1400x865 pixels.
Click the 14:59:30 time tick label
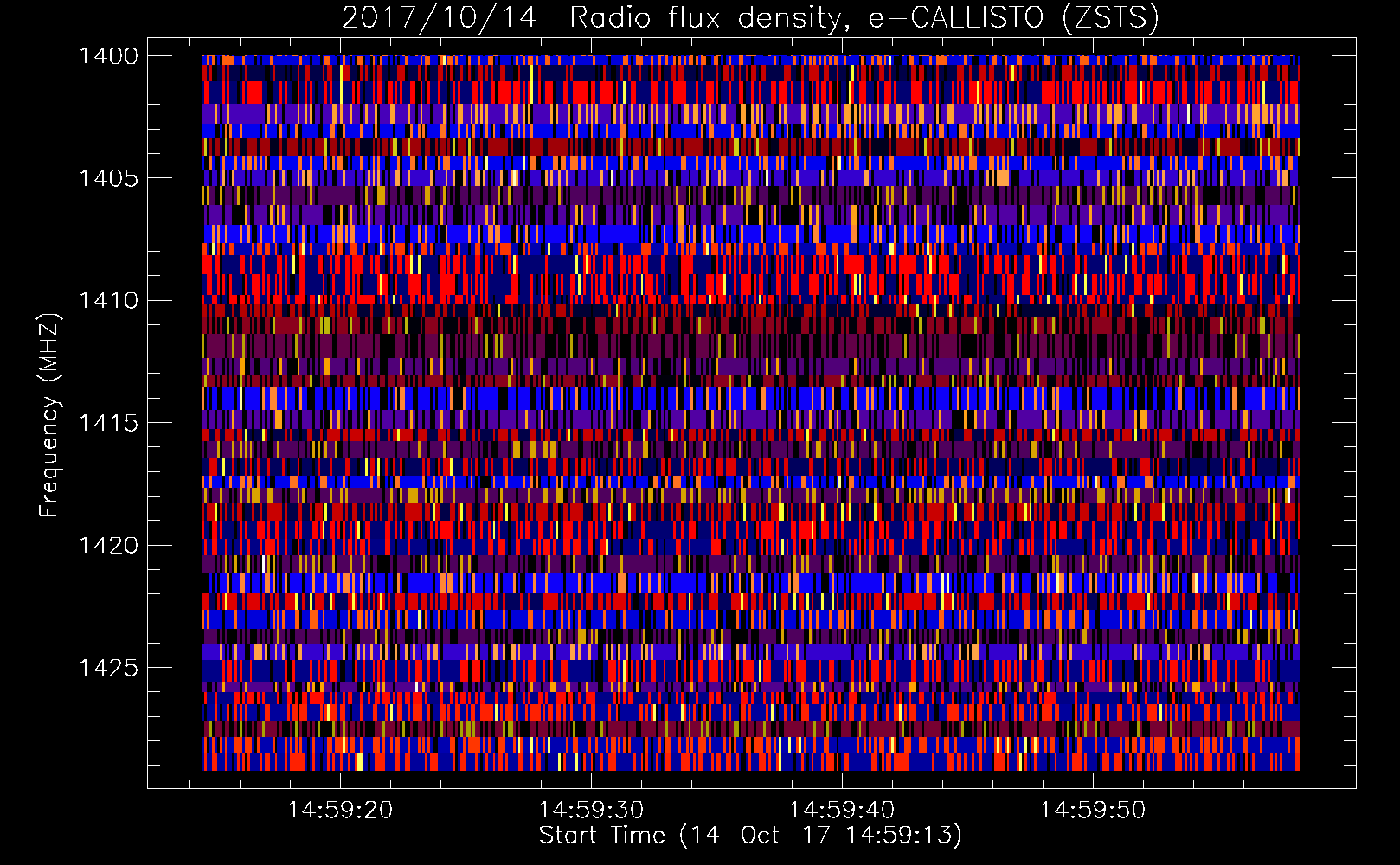591,811
